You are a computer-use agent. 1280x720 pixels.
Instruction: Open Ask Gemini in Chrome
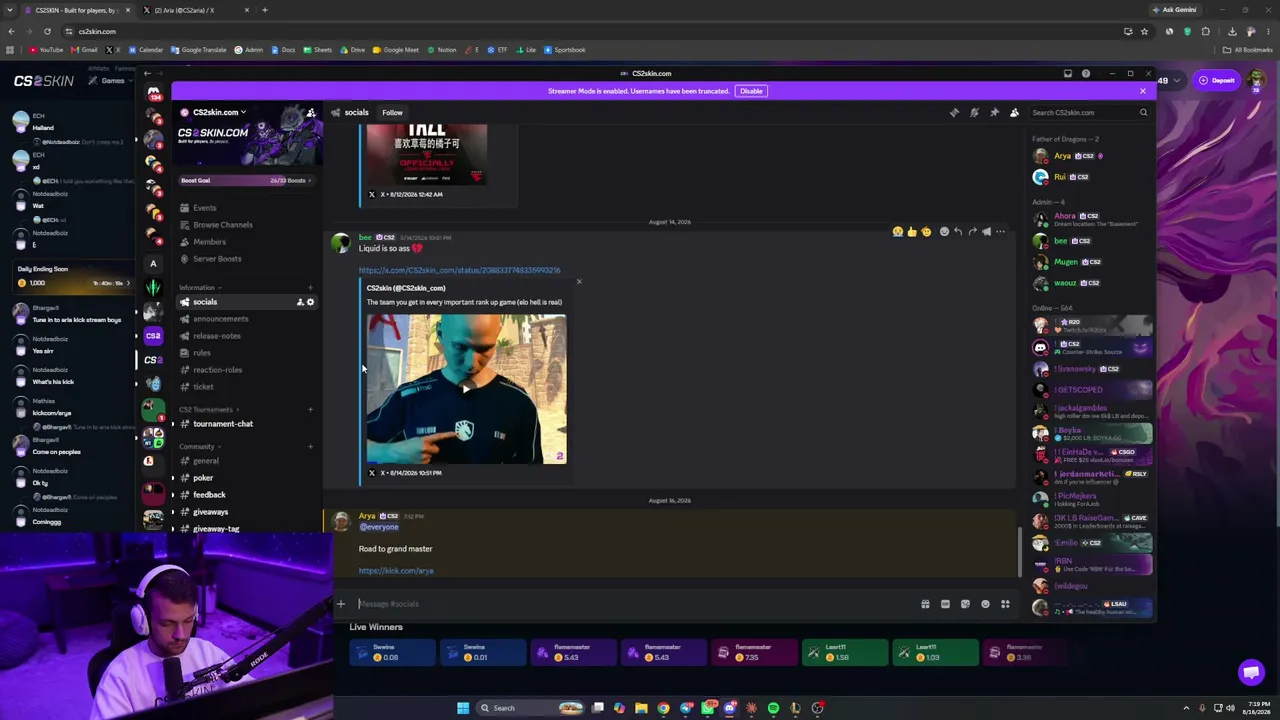[1174, 10]
